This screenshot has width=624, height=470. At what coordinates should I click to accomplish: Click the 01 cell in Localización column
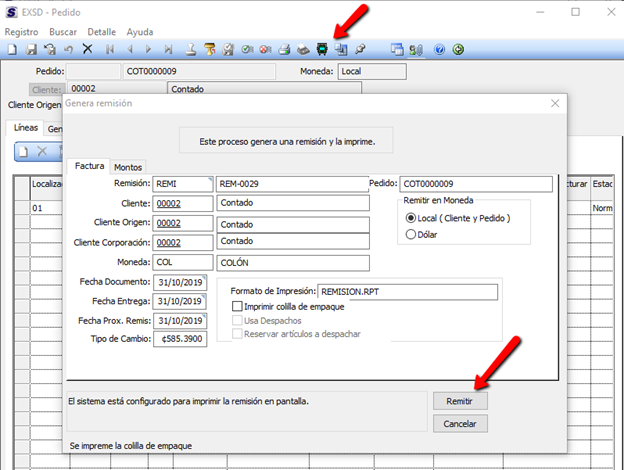[x=46, y=208]
